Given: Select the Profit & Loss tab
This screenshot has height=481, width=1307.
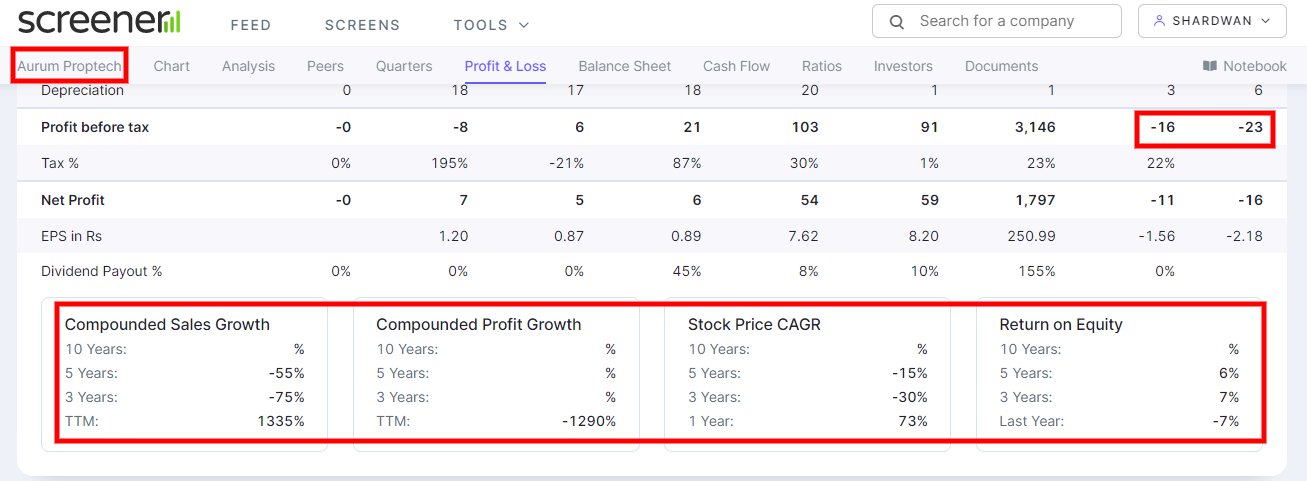Looking at the screenshot, I should (505, 66).
